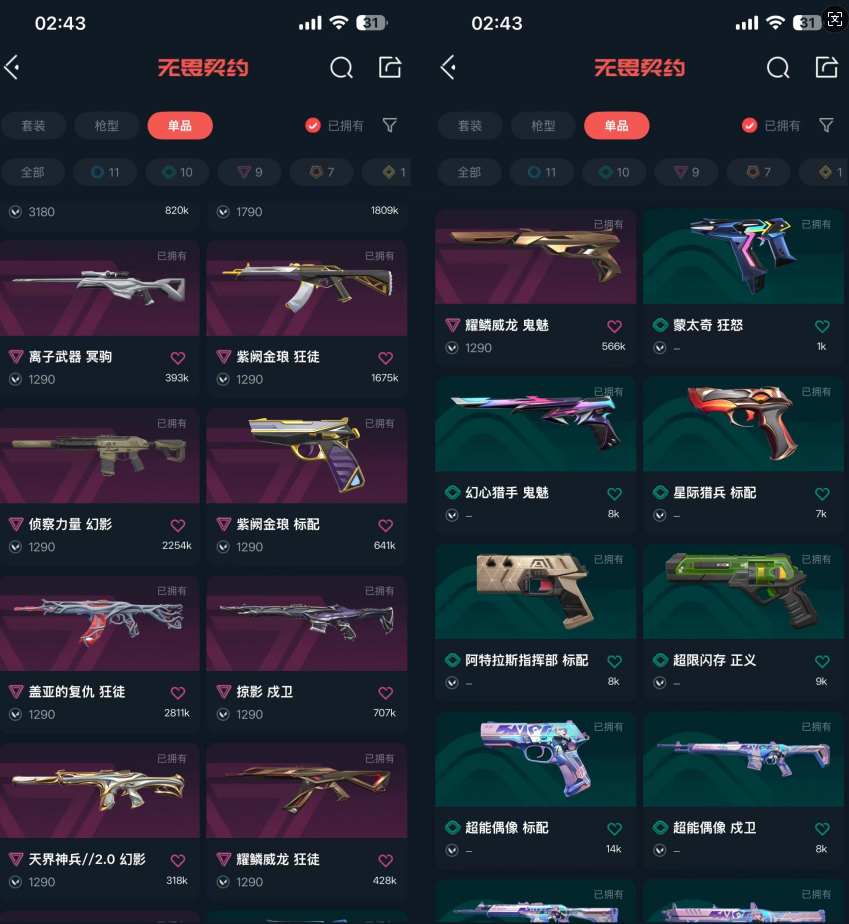Open the filter funnel on right screen

[826, 125]
